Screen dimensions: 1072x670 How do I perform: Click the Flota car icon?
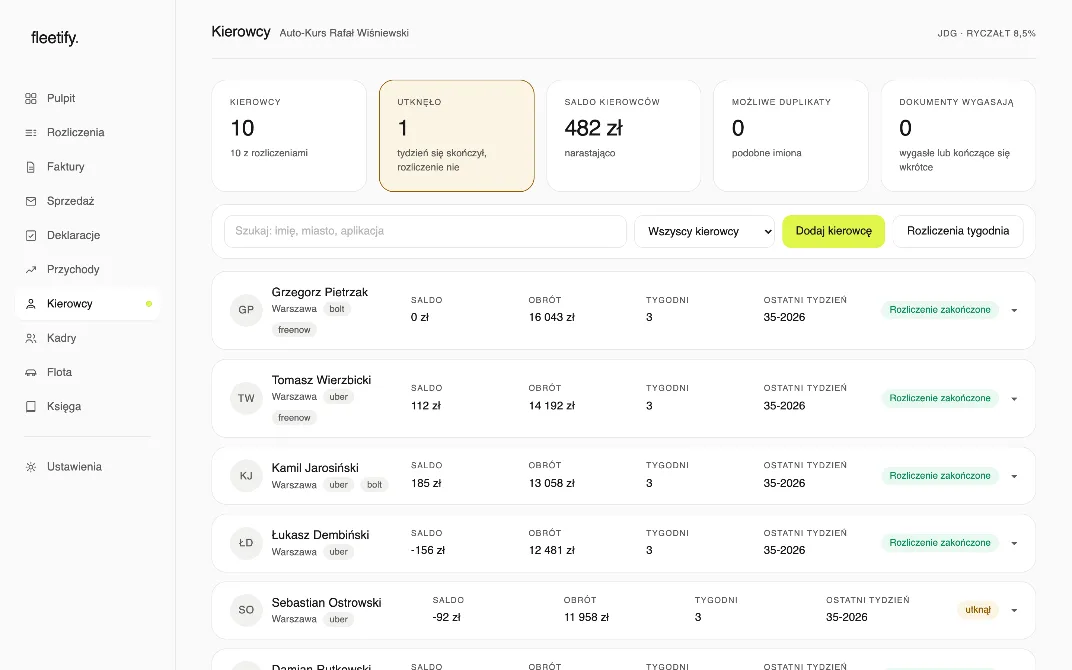(31, 372)
